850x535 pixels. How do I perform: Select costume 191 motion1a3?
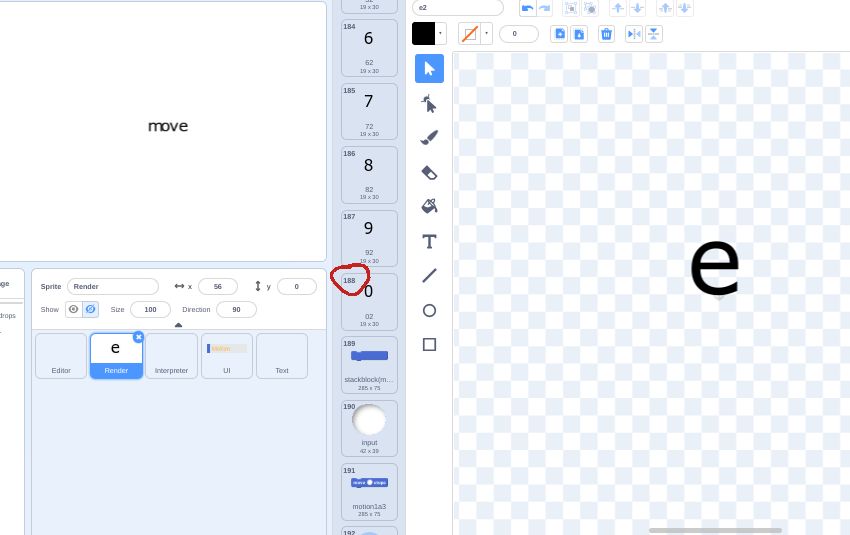coord(369,492)
